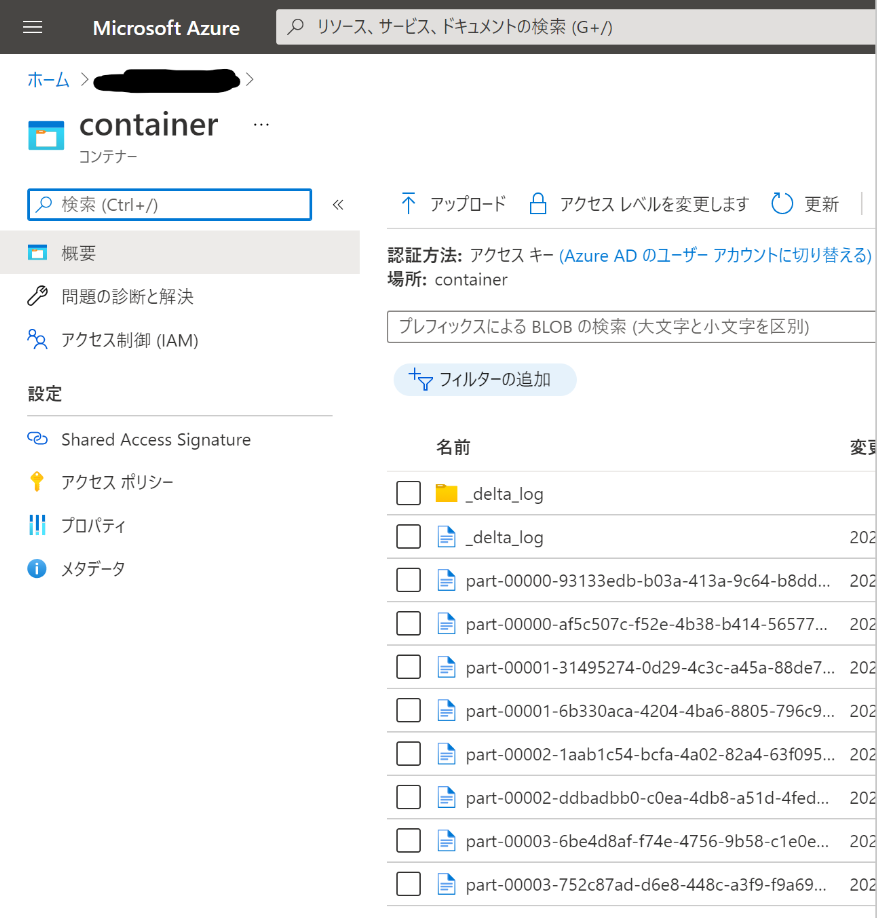Check the _delta_log folder checkbox
The height and width of the screenshot is (918, 877).
[408, 493]
